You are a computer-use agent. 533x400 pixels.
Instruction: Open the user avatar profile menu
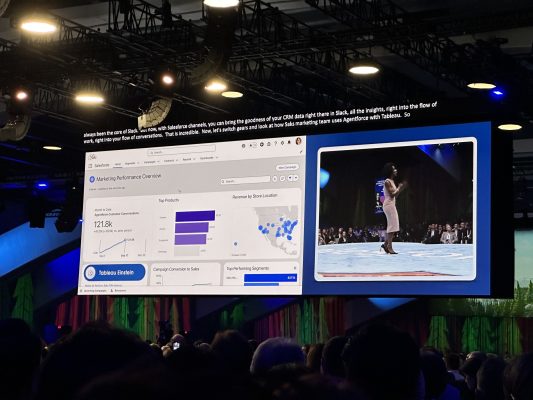tap(298, 141)
